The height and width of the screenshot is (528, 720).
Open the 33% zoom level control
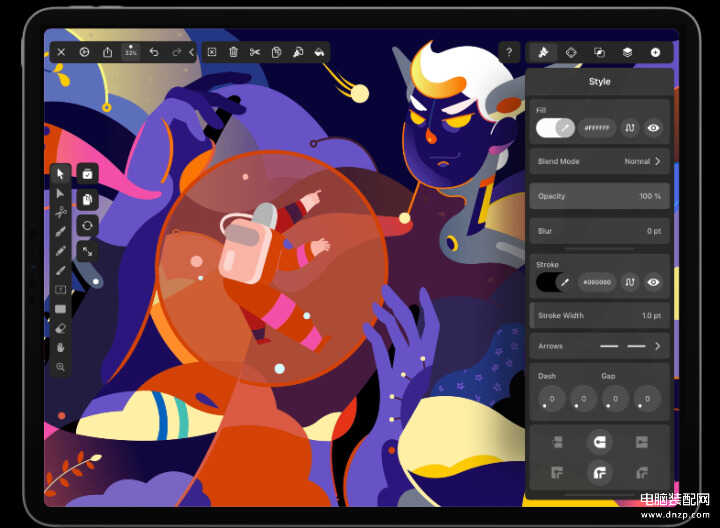point(131,52)
